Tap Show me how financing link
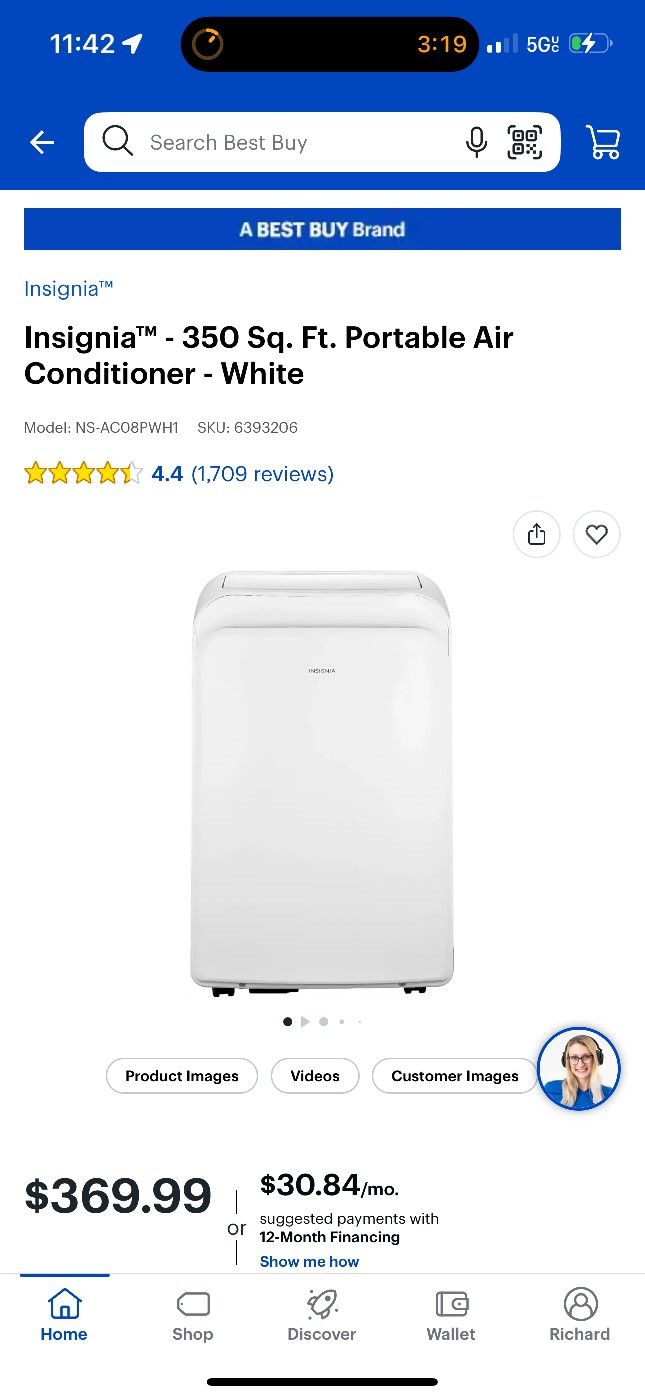Viewport: 645px width, 1398px height. [x=309, y=1262]
